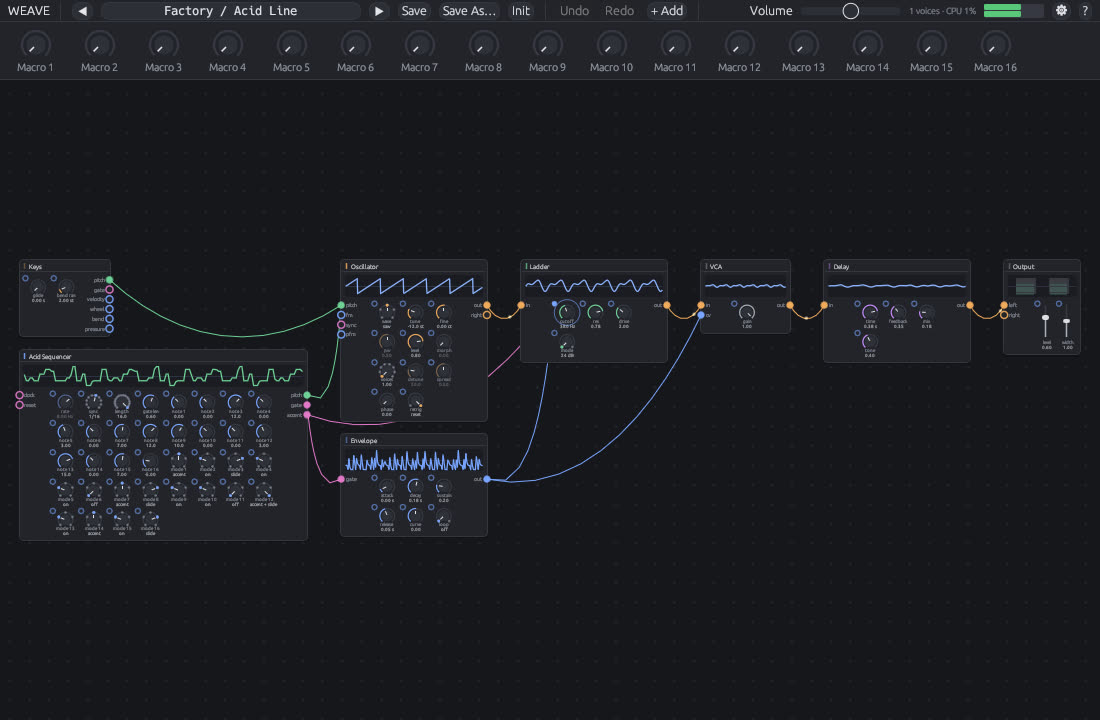Click the Macro 4 knob

pyautogui.click(x=227, y=46)
